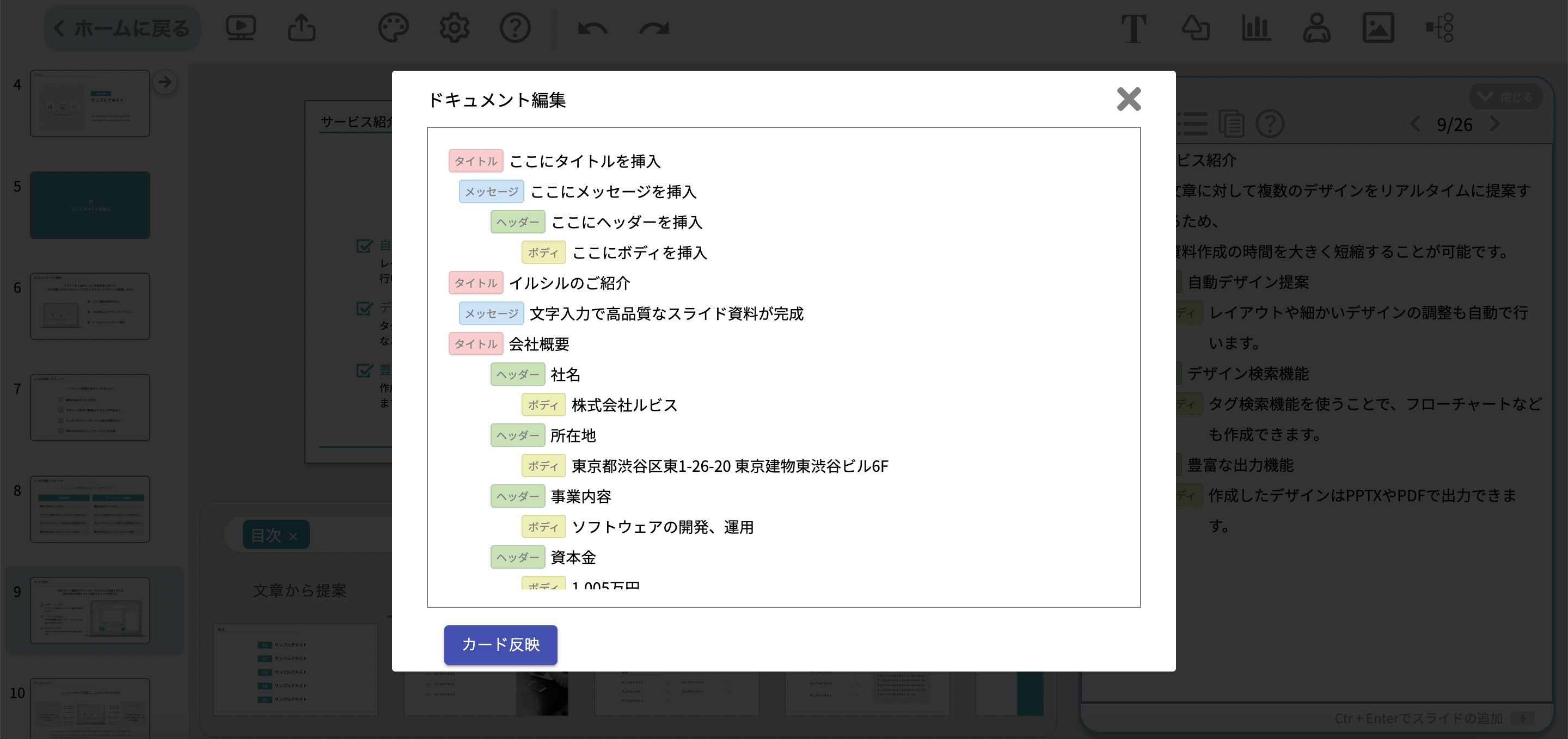Click the カード反映 button
The image size is (1568, 739).
[x=500, y=645]
